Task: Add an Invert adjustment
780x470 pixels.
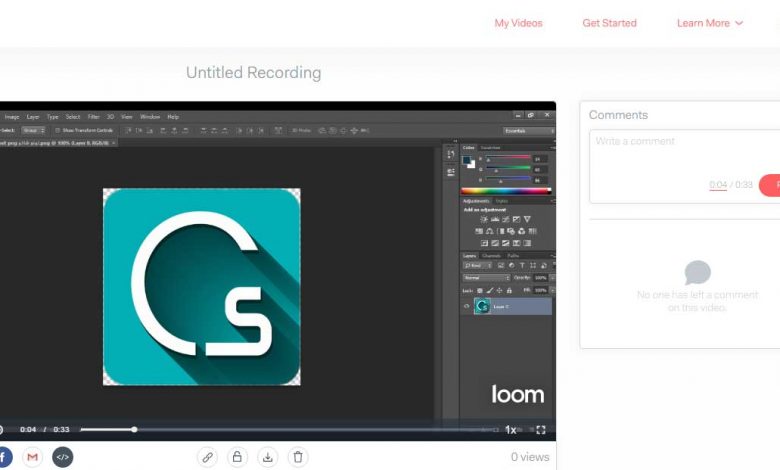Action: [x=484, y=243]
